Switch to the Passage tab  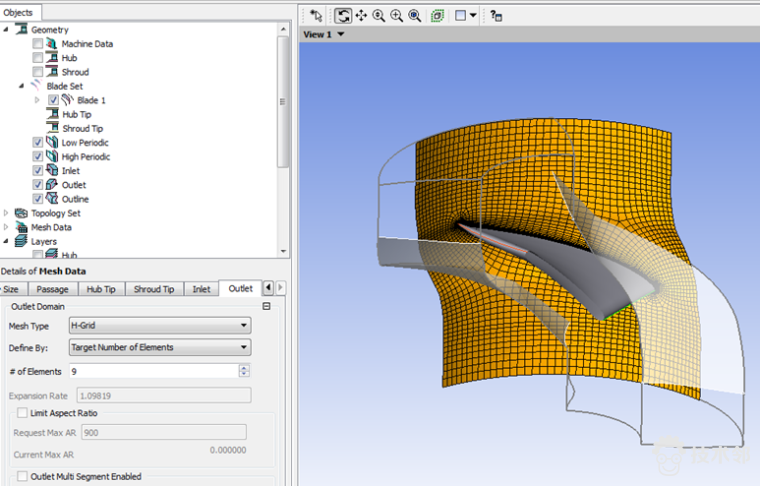[52, 289]
